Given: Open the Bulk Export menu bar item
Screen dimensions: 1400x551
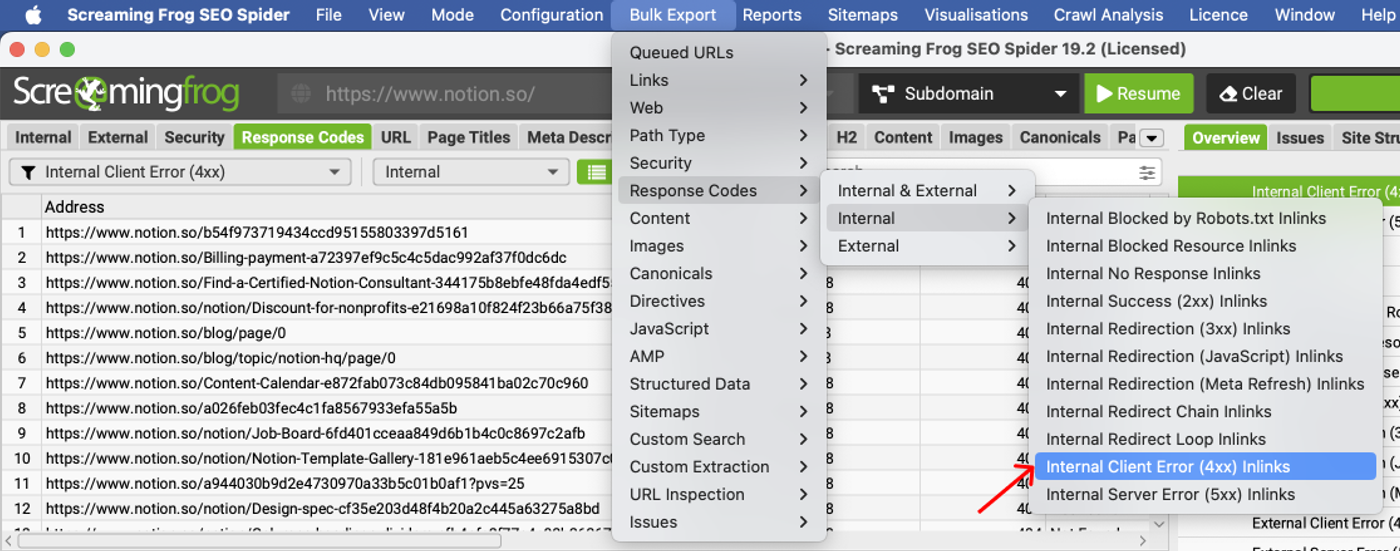Looking at the screenshot, I should tap(672, 15).
